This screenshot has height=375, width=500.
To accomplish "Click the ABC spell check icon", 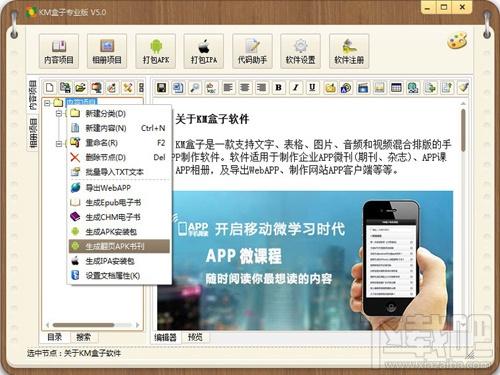I will pos(211,88).
